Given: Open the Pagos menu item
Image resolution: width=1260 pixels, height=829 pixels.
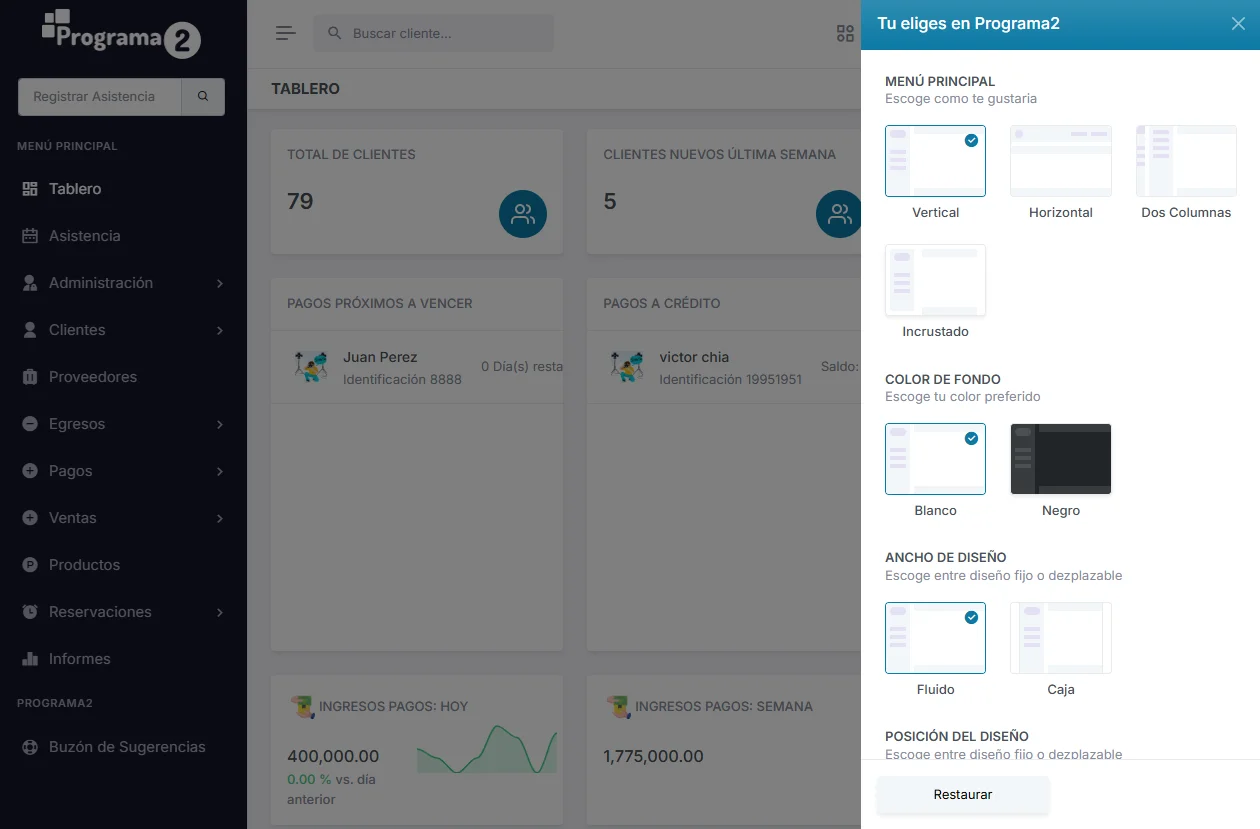Looking at the screenshot, I should click(x=71, y=471).
